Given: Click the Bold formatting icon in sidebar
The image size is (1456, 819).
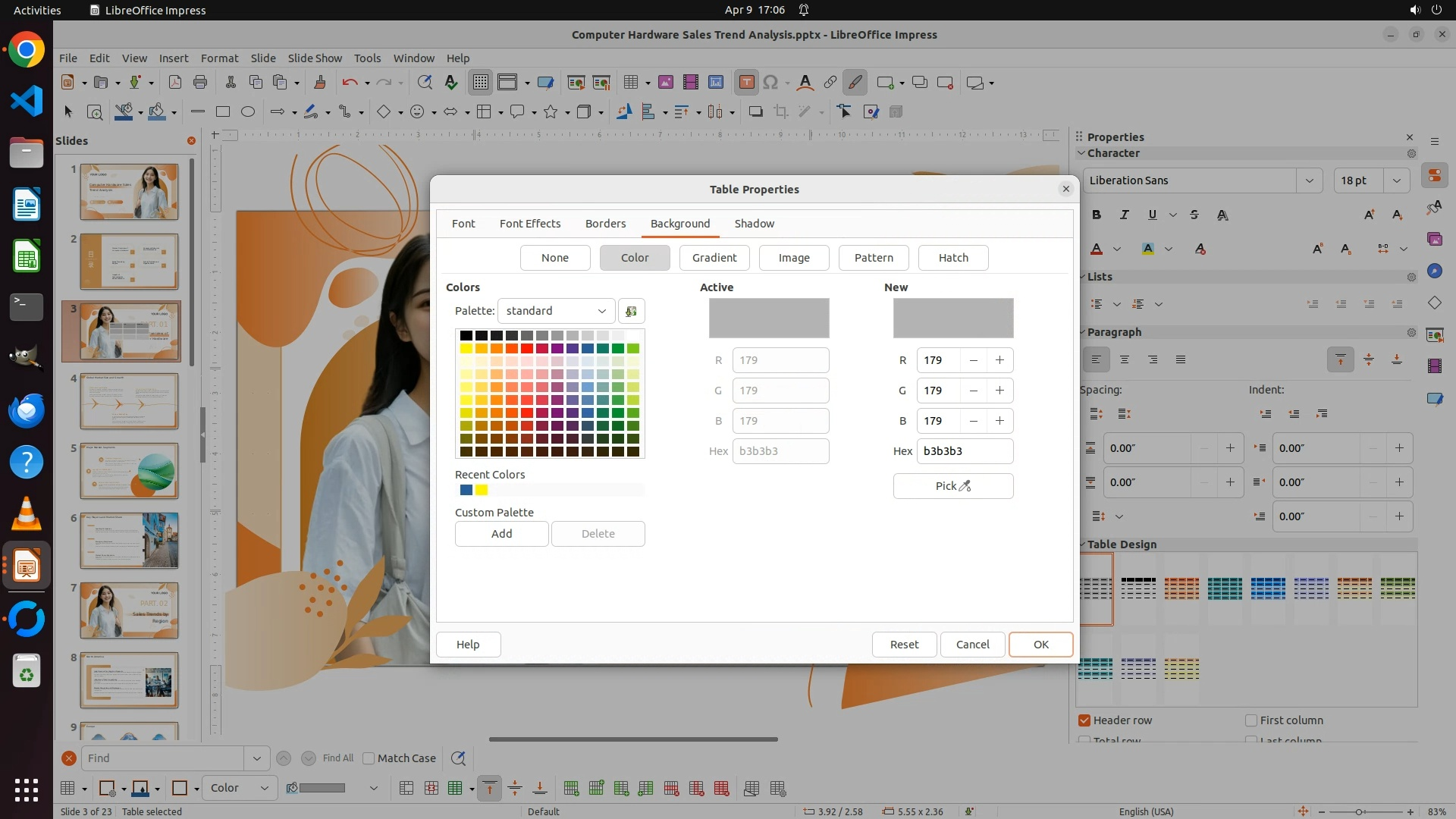Looking at the screenshot, I should (x=1097, y=215).
